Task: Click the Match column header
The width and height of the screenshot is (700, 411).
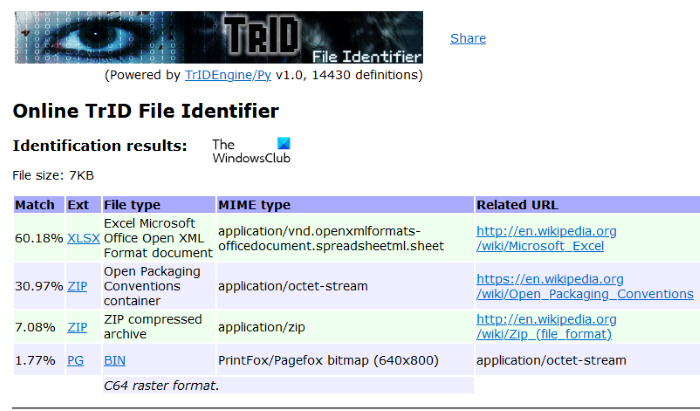Action: [x=37, y=205]
